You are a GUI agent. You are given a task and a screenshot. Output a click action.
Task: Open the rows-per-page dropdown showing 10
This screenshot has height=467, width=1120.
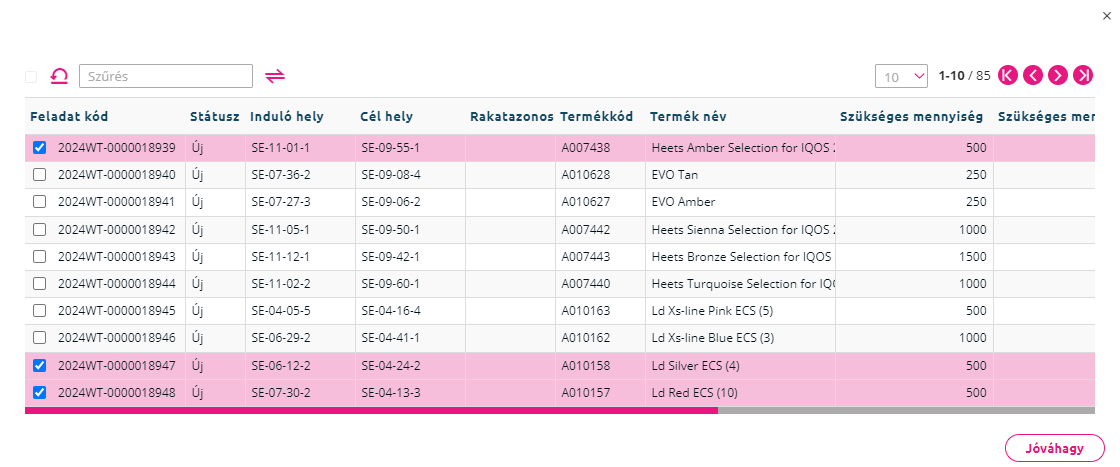[x=901, y=76]
